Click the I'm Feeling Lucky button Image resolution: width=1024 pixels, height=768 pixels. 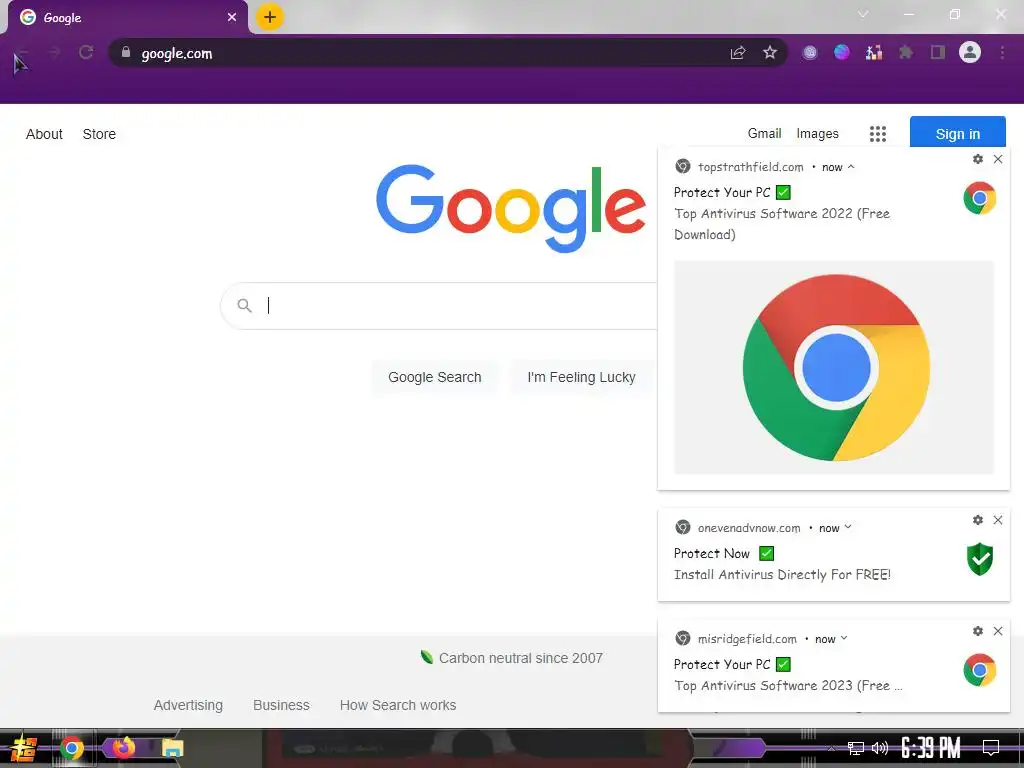point(581,377)
